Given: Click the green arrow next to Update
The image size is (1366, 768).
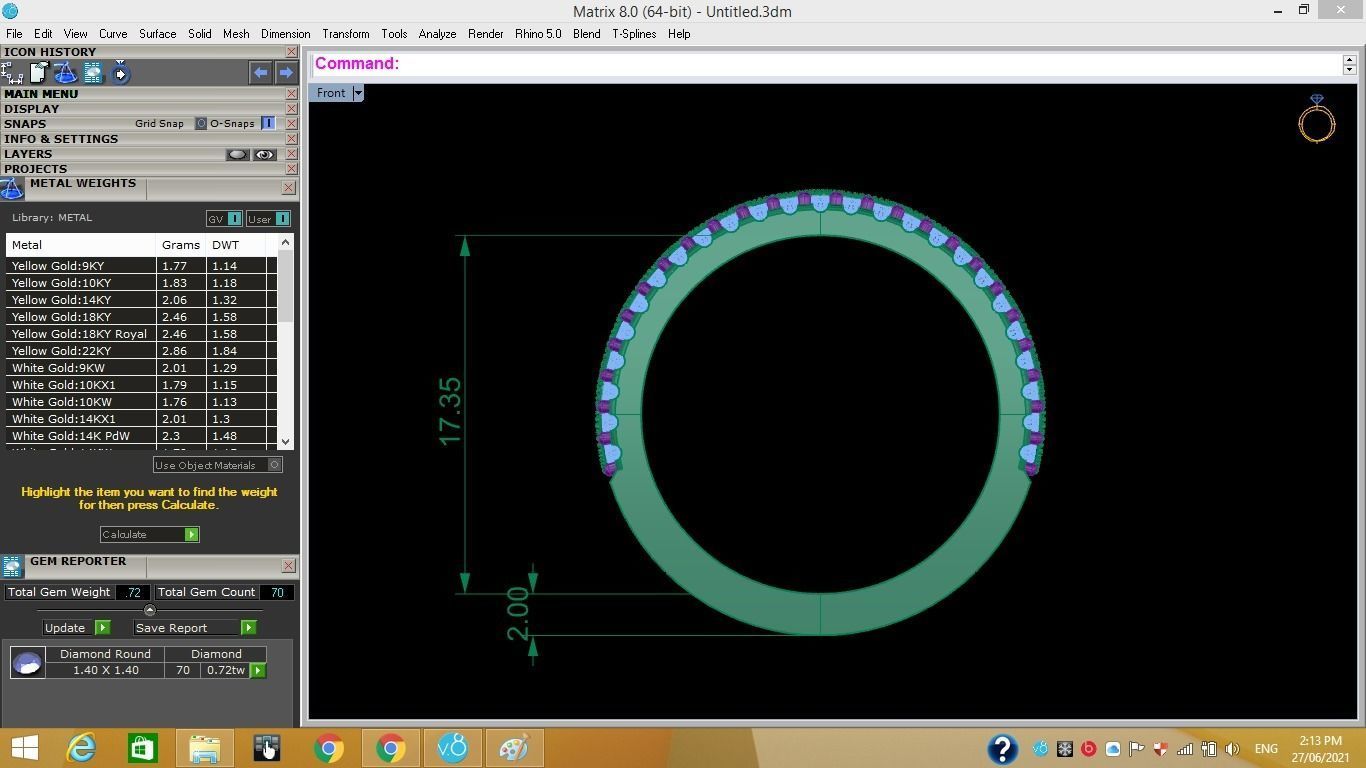Looking at the screenshot, I should click(x=102, y=628).
